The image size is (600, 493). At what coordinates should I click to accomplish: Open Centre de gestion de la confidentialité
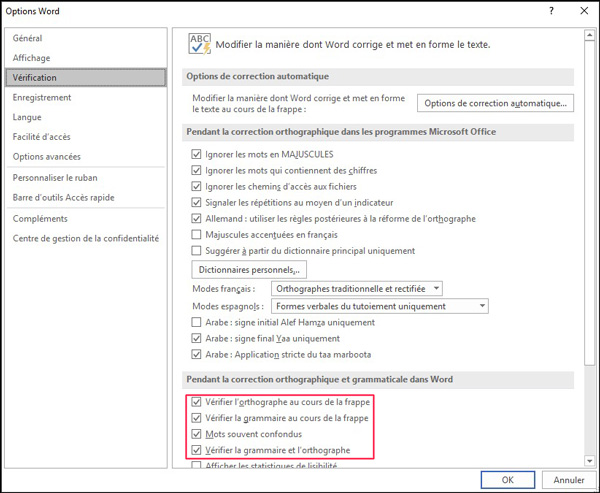[86, 238]
